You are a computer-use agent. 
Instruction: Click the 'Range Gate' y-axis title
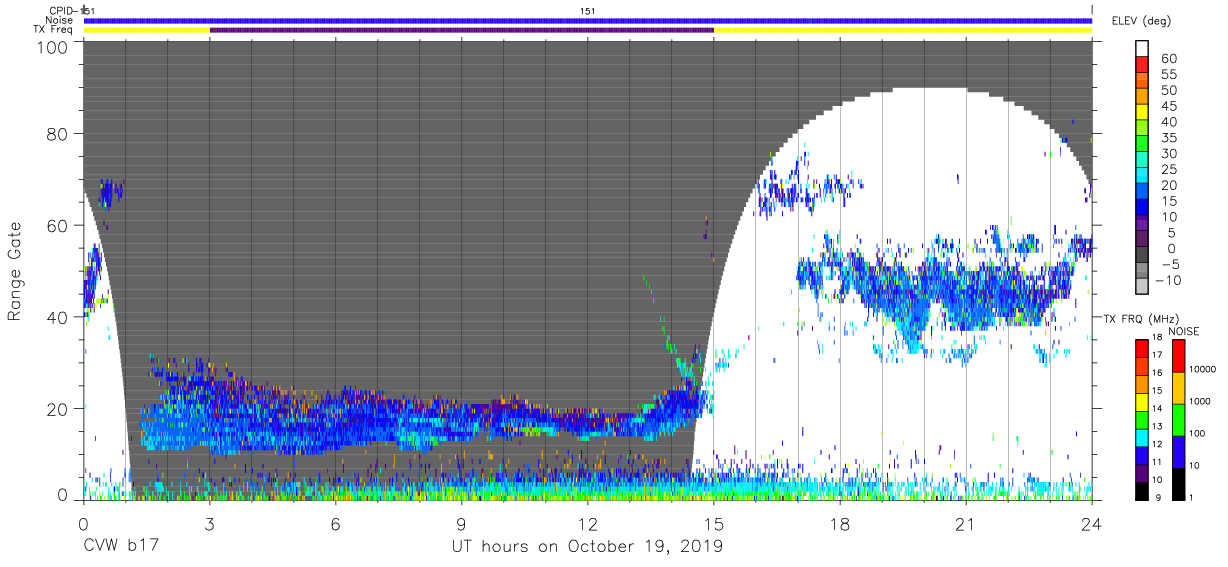pyautogui.click(x=15, y=272)
